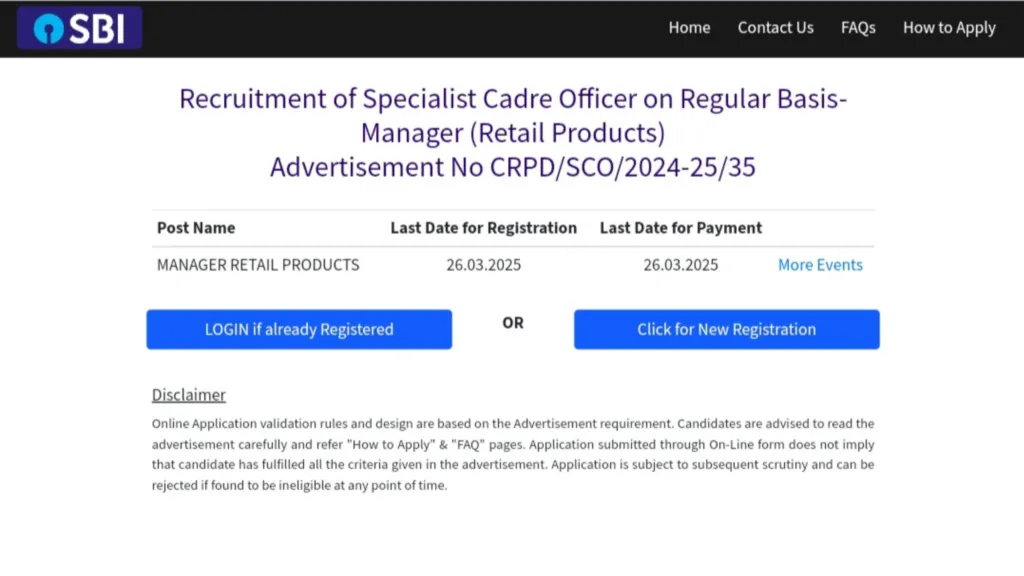This screenshot has width=1024, height=576.
Task: Go to the Contact Us page
Action: (775, 28)
